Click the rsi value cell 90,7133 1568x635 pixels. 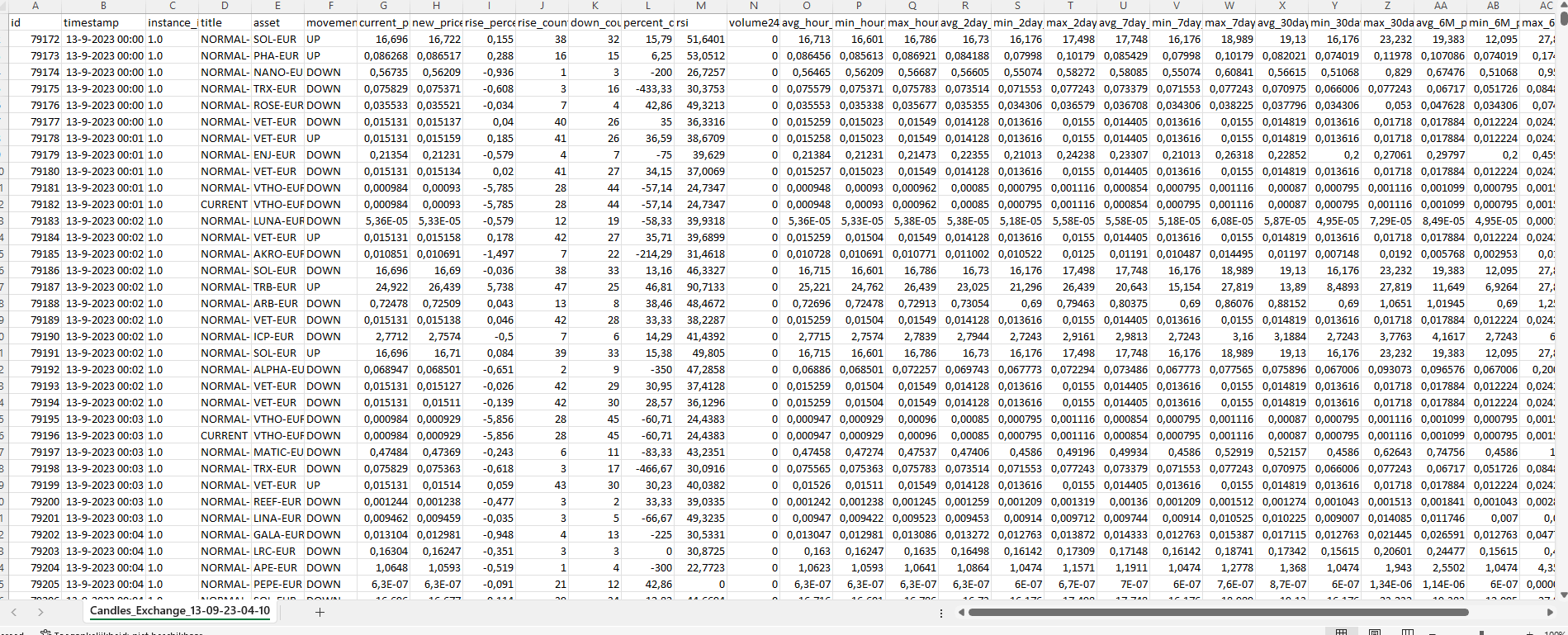[x=700, y=287]
